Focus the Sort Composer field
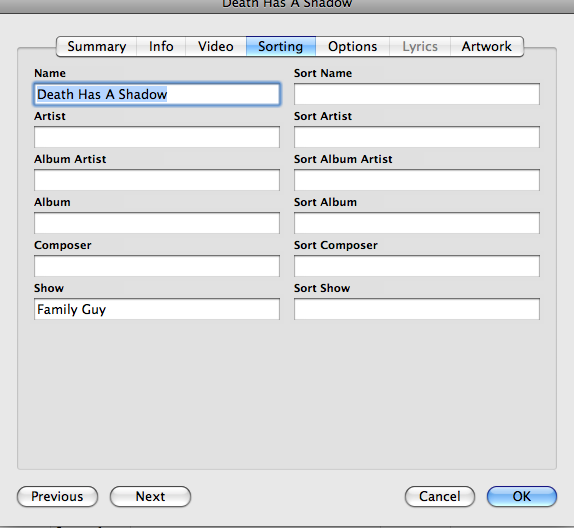The height and width of the screenshot is (528, 574). pos(417,266)
